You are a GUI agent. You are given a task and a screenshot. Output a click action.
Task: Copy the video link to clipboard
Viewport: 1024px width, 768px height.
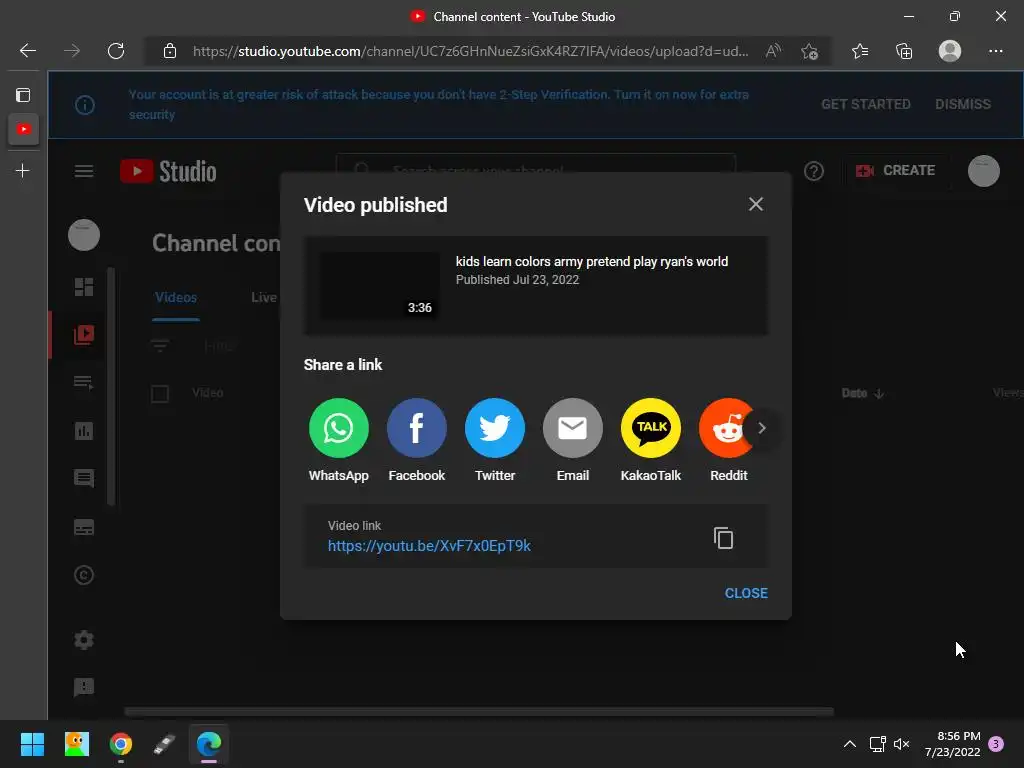click(723, 538)
